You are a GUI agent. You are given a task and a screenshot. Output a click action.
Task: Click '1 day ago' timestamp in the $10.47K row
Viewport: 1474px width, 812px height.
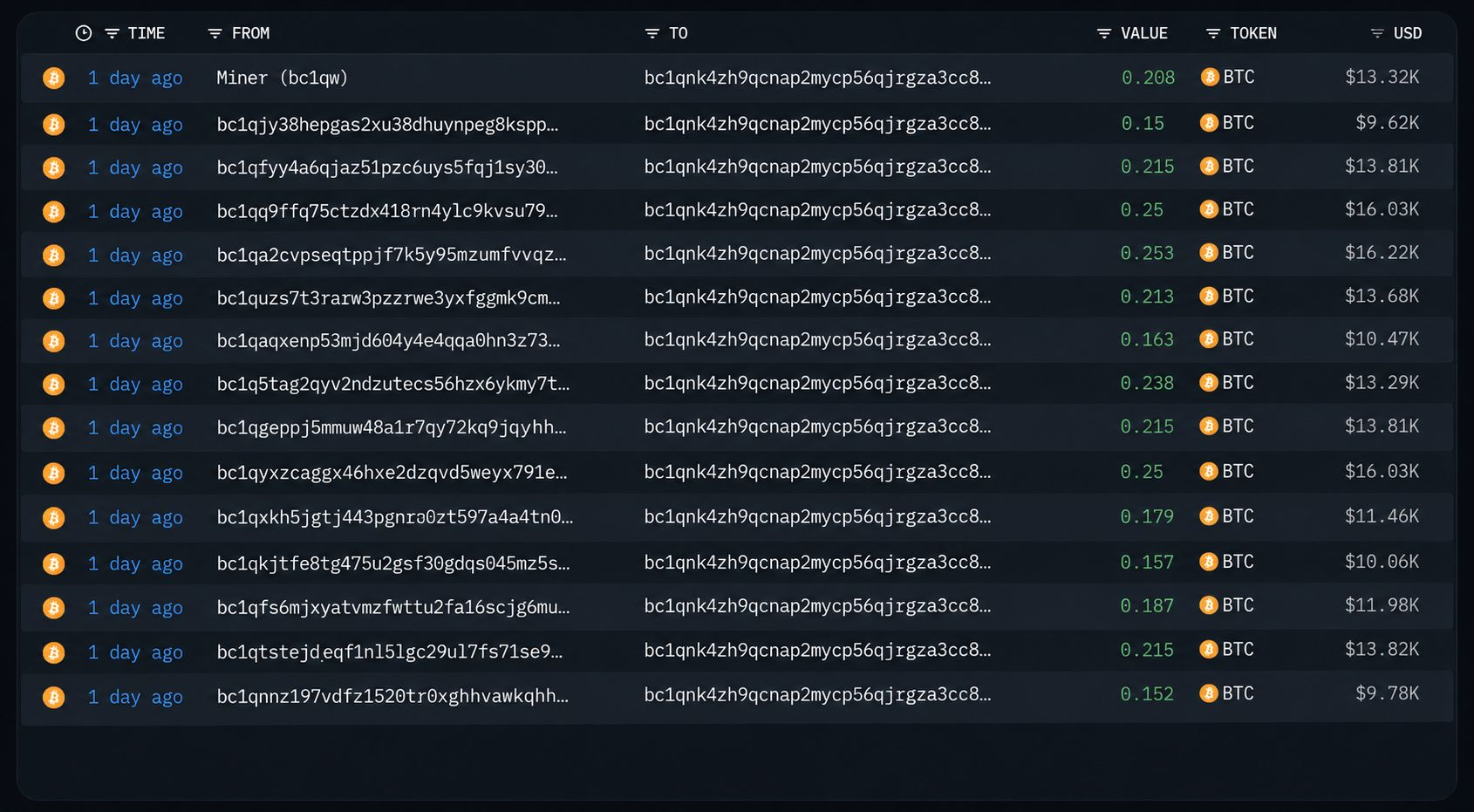135,341
